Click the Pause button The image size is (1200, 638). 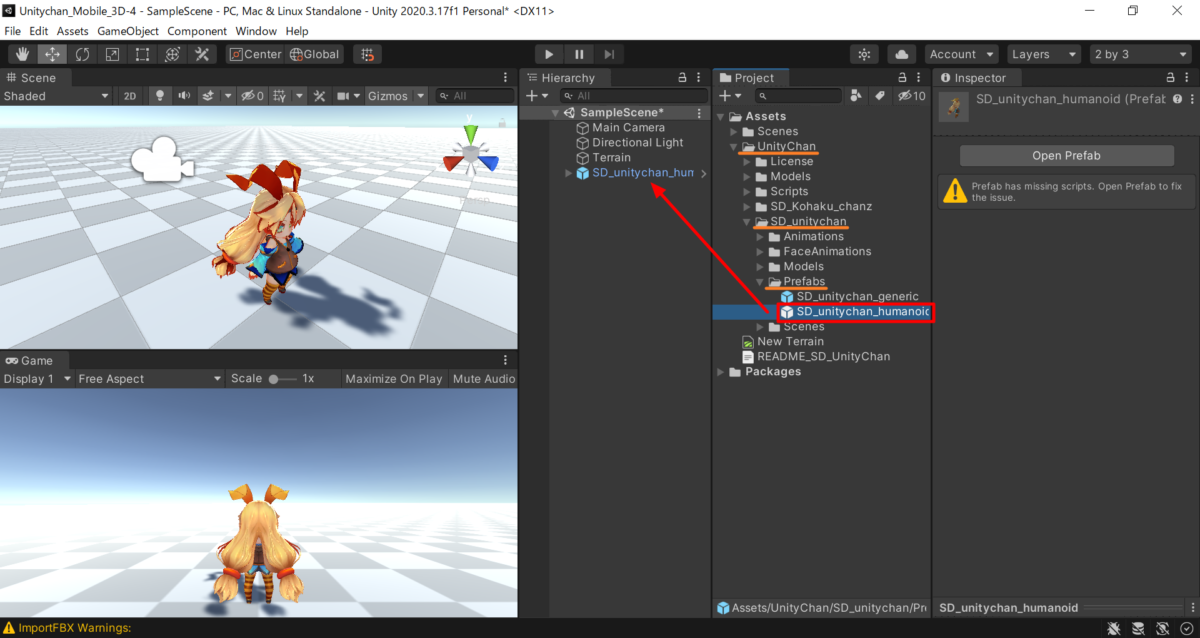579,54
